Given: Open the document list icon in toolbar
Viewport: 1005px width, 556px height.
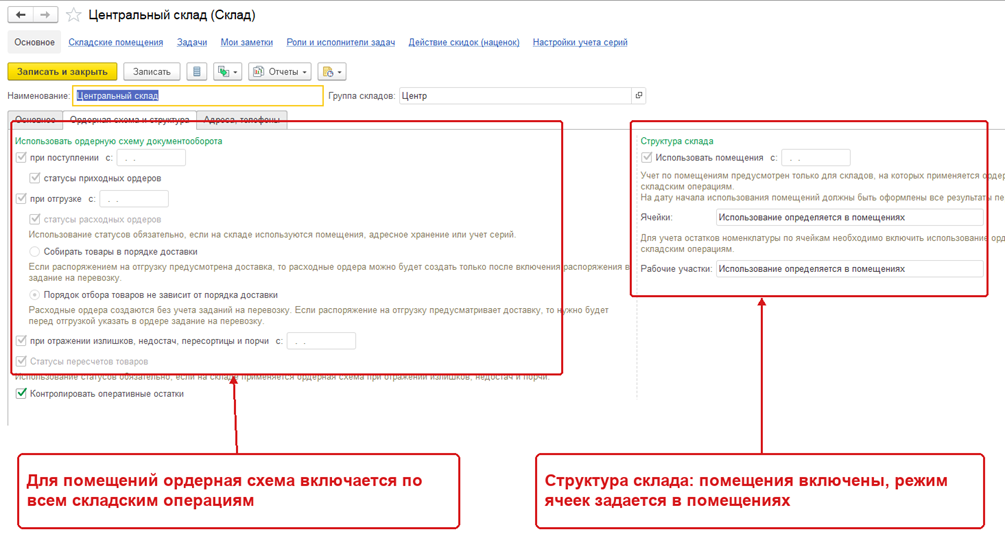Looking at the screenshot, I should tap(197, 72).
